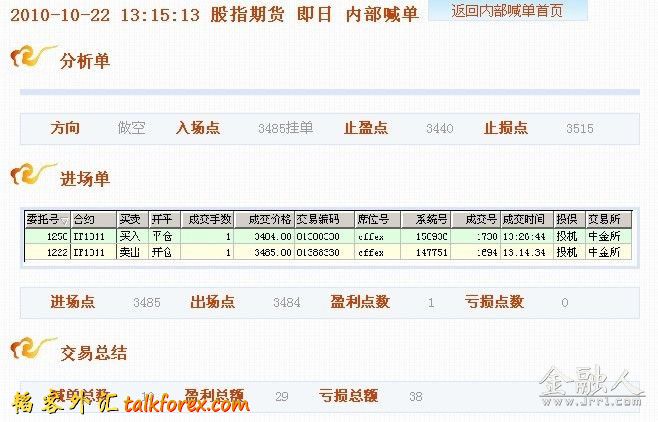Click the 交易总结 section heading
Screen dimensions: 658x422
pyautogui.click(x=93, y=353)
